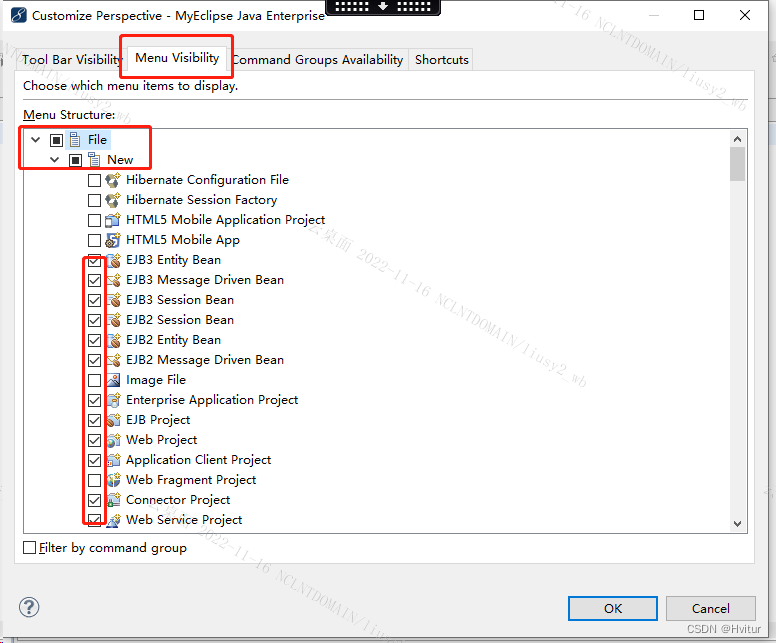This screenshot has height=643, width=776.
Task: Confirm with the OK button
Action: coord(613,608)
